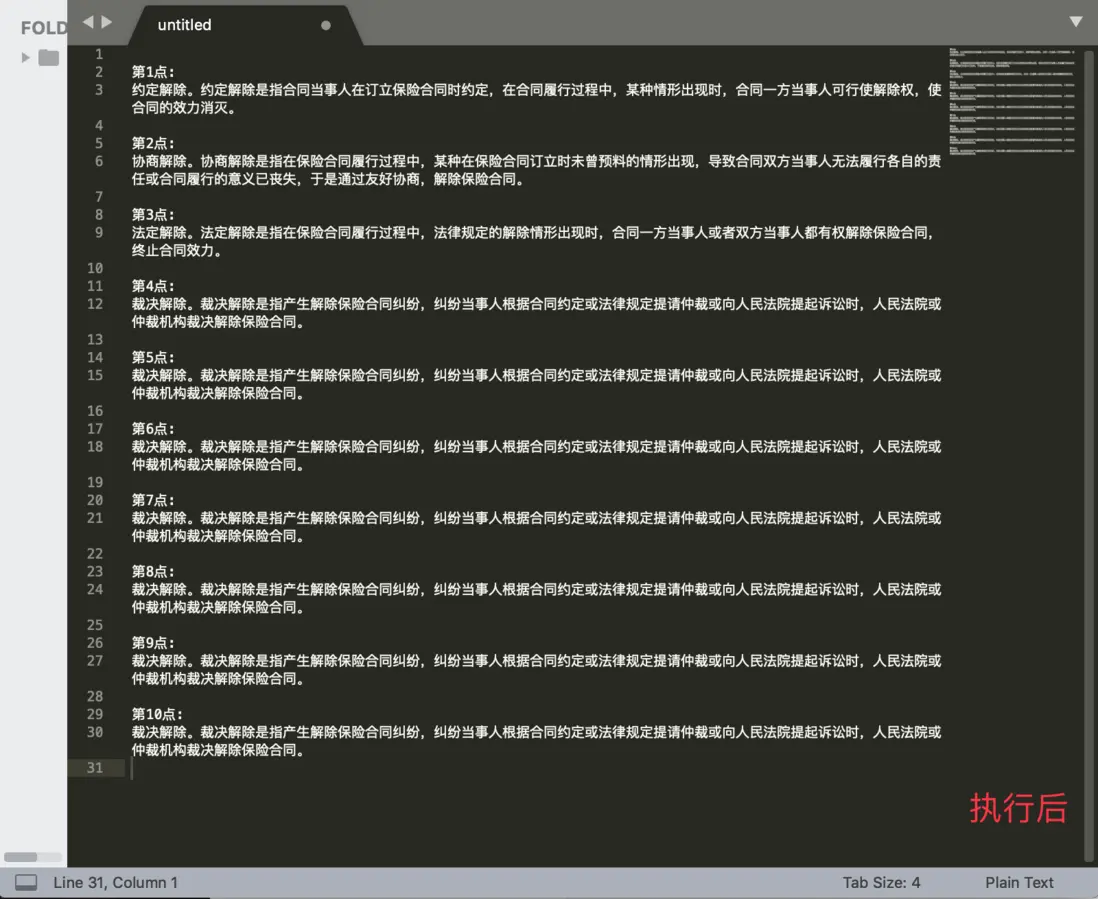Click the line reading 第6点:
Screen dimensions: 1098x899
tap(153, 428)
